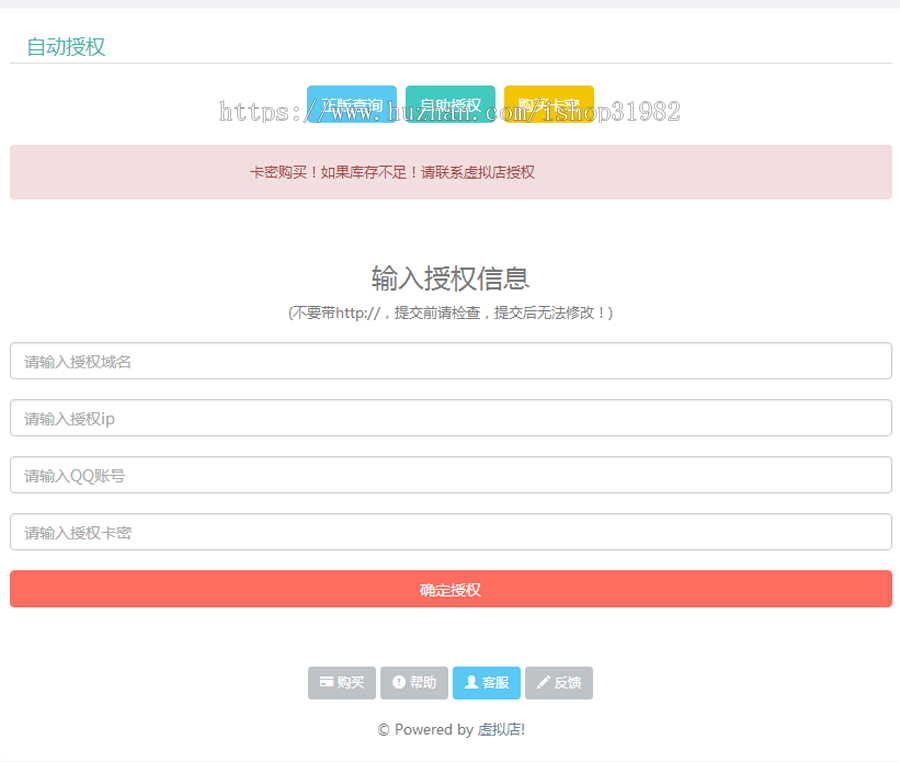Open 帮助 from the bottom buttons

(x=422, y=683)
